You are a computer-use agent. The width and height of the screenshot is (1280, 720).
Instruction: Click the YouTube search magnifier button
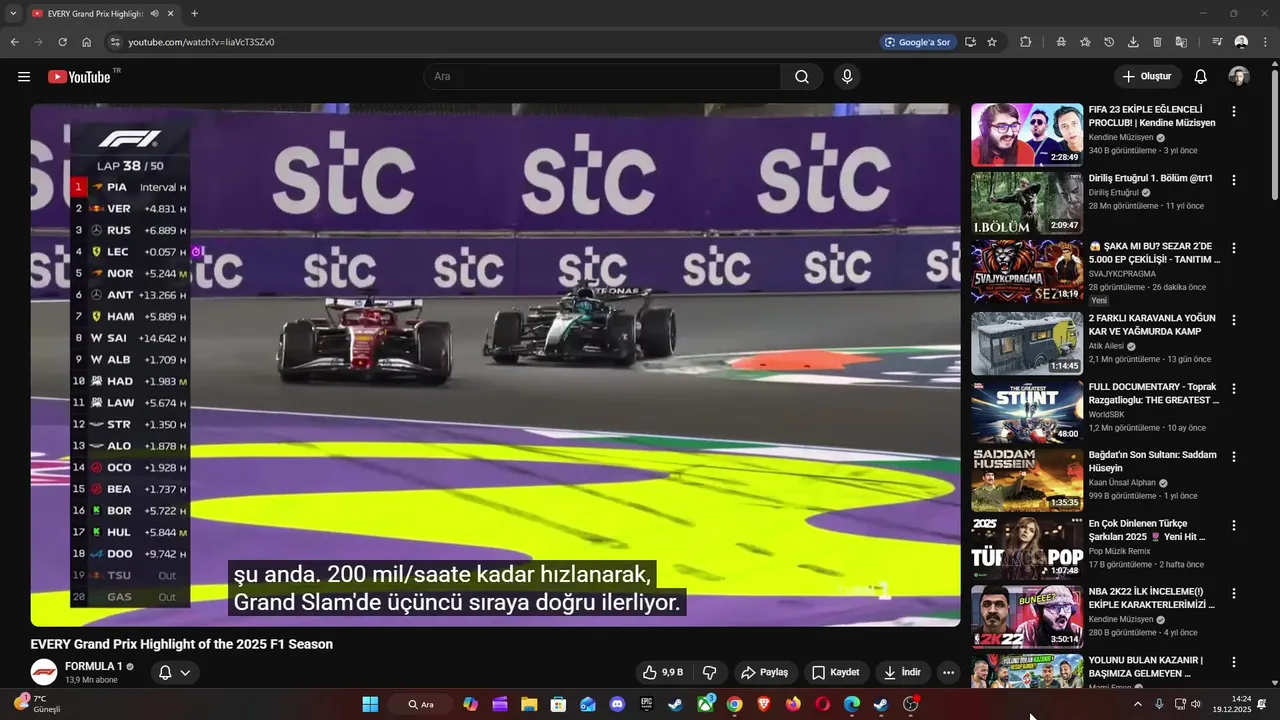point(802,77)
